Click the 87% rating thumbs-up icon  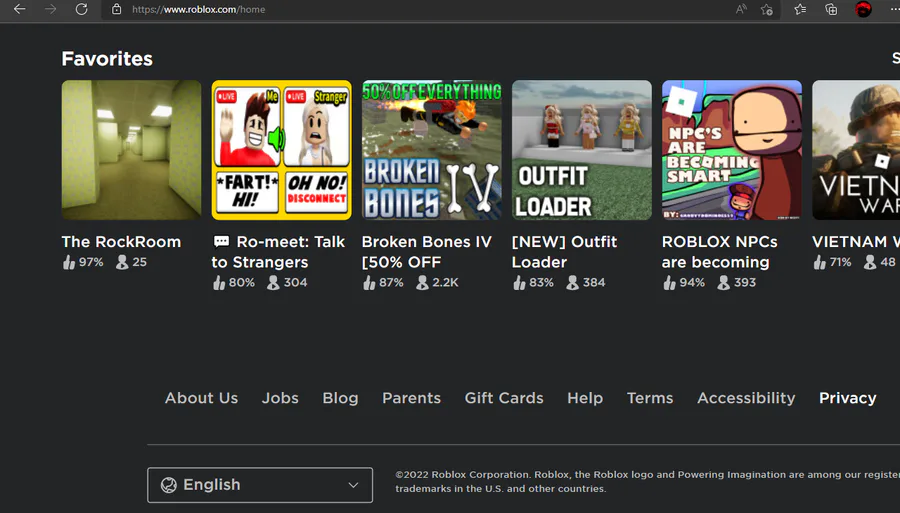point(369,282)
